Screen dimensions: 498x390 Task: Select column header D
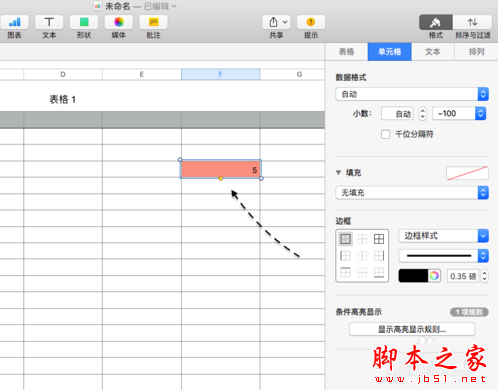pyautogui.click(x=63, y=74)
